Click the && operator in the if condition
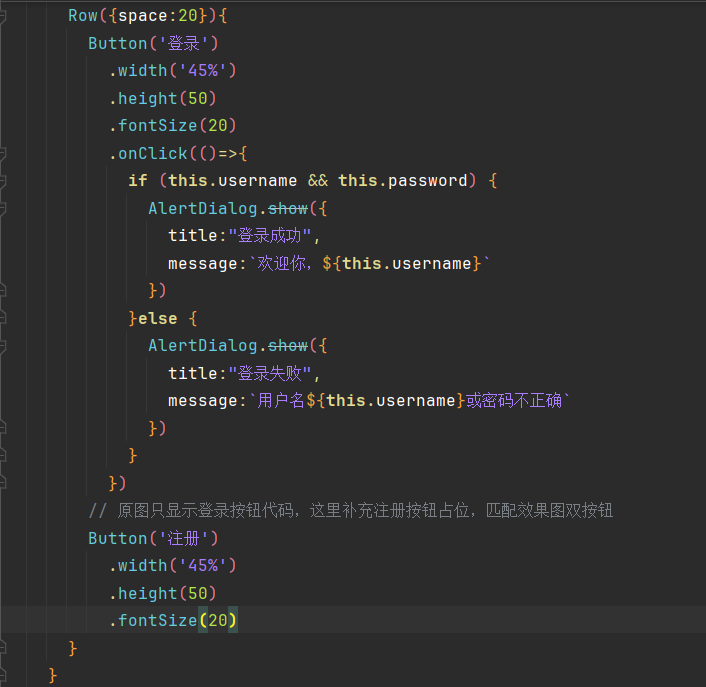Image resolution: width=706 pixels, height=687 pixels. [x=318, y=181]
